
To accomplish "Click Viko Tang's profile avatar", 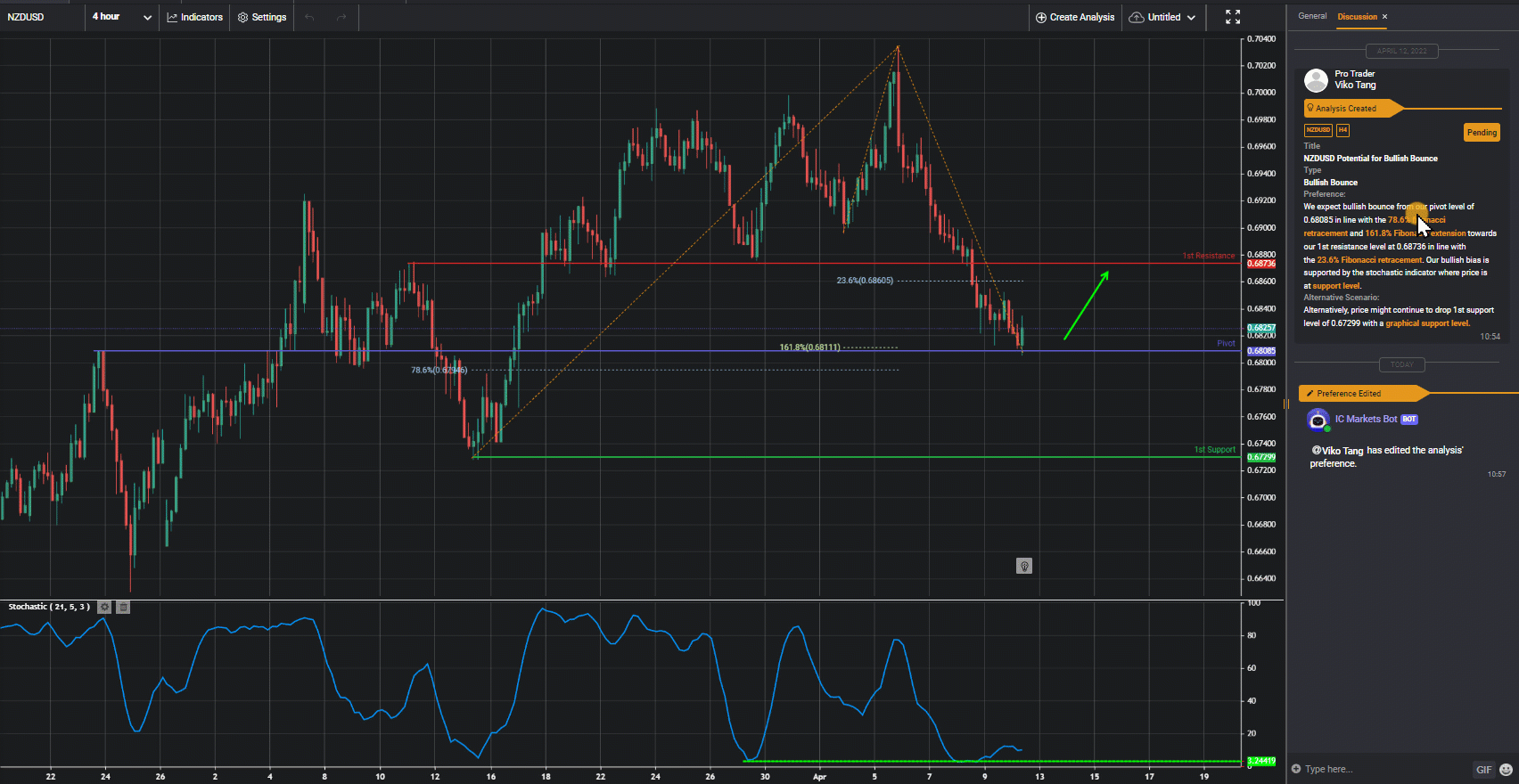I will pos(1316,80).
